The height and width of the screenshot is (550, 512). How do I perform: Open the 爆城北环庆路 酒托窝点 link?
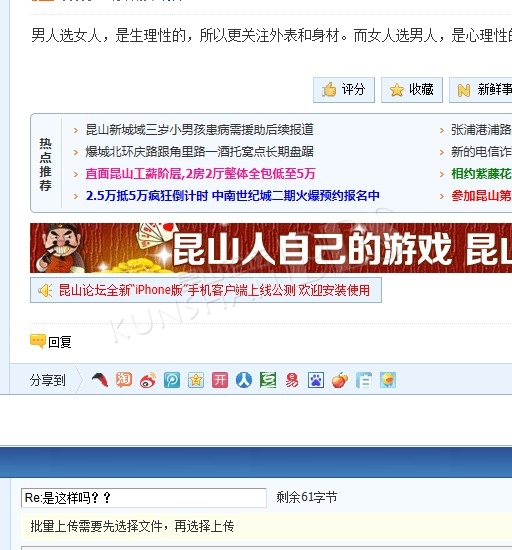tap(200, 152)
